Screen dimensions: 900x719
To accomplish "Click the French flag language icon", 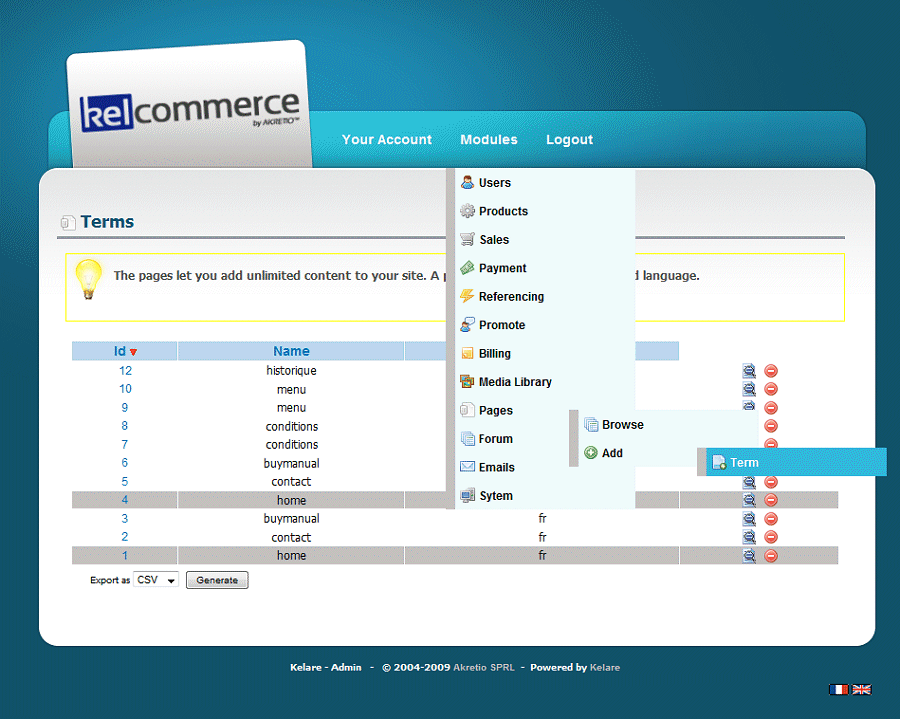I will pos(838,689).
